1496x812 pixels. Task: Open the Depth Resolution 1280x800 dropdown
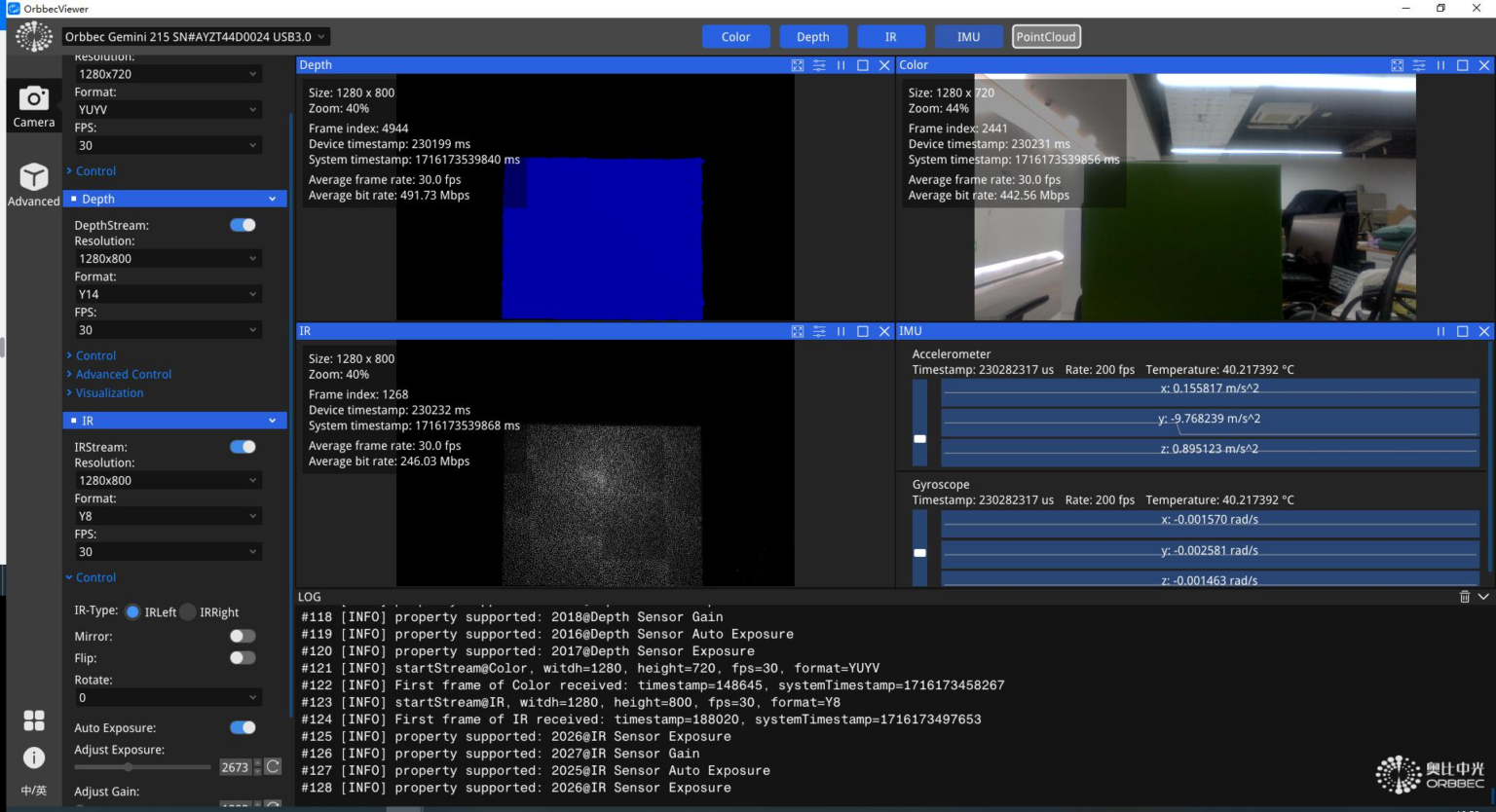[168, 259]
